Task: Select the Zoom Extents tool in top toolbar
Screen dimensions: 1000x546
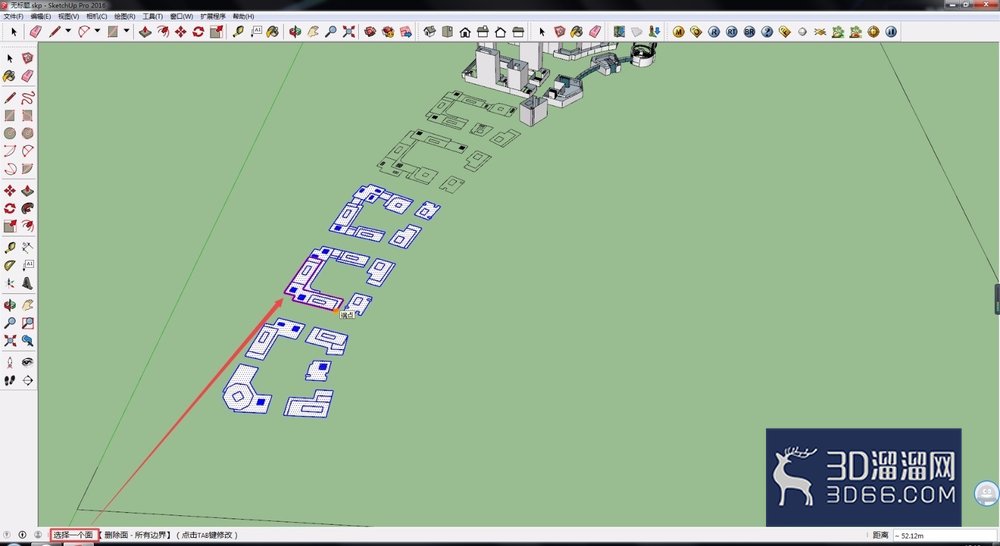Action: [x=348, y=31]
